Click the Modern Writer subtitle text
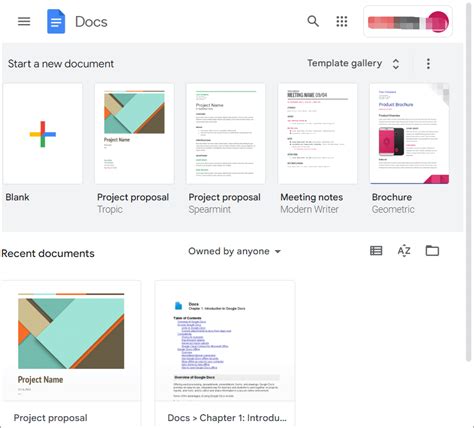The width and height of the screenshot is (474, 428). click(x=309, y=209)
